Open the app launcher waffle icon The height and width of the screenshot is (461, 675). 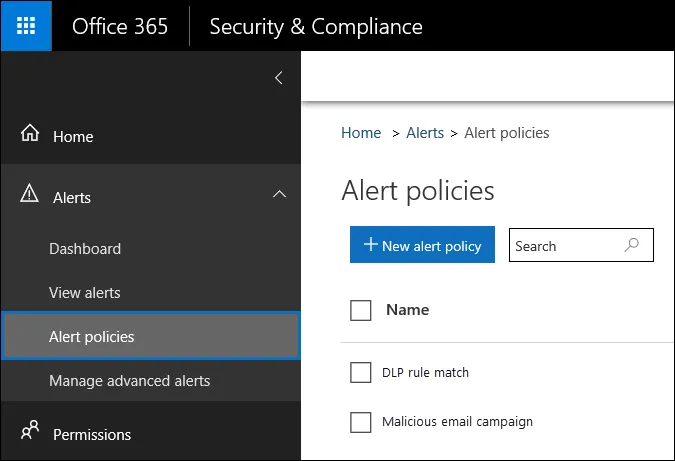coord(26,26)
